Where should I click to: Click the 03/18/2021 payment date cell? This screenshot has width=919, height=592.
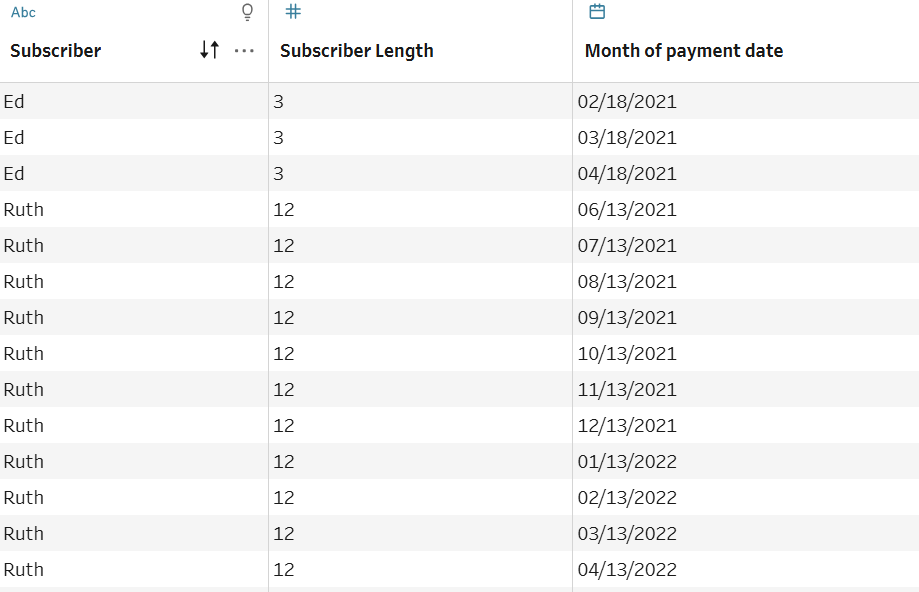click(627, 138)
